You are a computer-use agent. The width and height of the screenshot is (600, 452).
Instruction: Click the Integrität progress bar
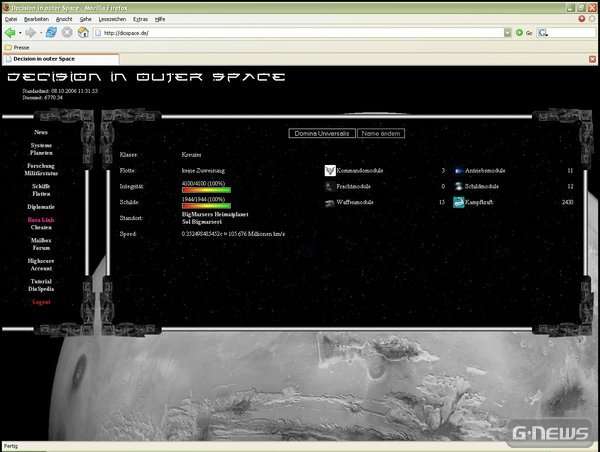coord(206,190)
